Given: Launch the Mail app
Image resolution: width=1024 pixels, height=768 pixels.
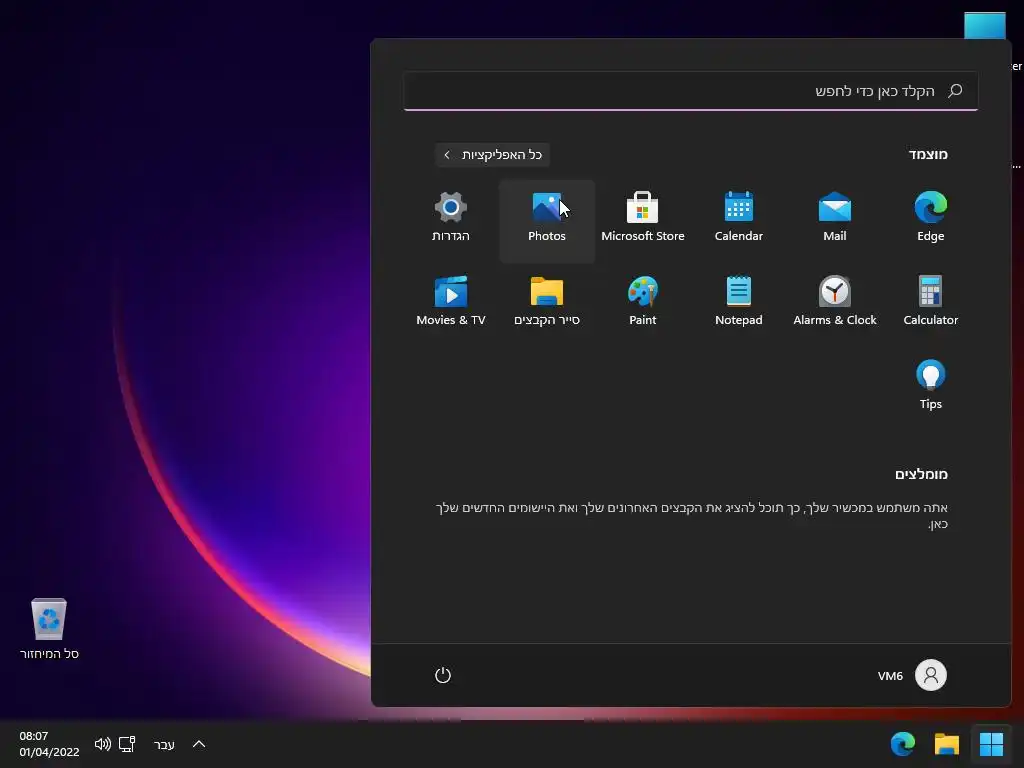Looking at the screenshot, I should click(835, 218).
